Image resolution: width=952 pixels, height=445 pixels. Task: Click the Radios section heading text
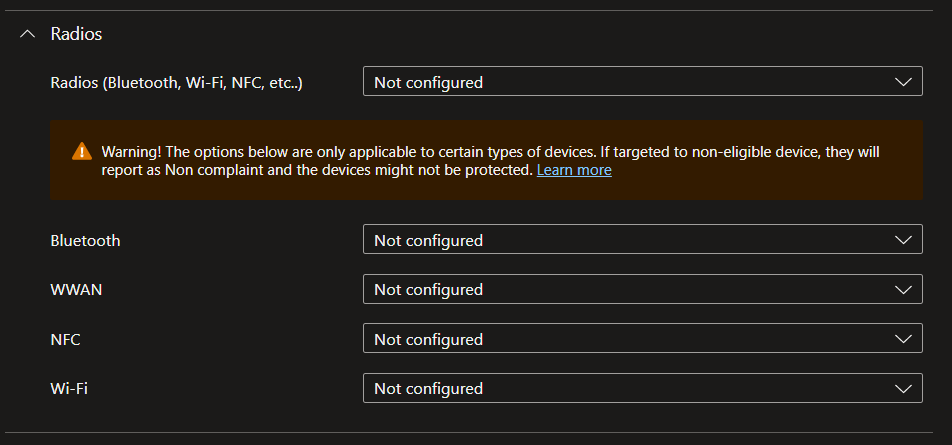(76, 34)
